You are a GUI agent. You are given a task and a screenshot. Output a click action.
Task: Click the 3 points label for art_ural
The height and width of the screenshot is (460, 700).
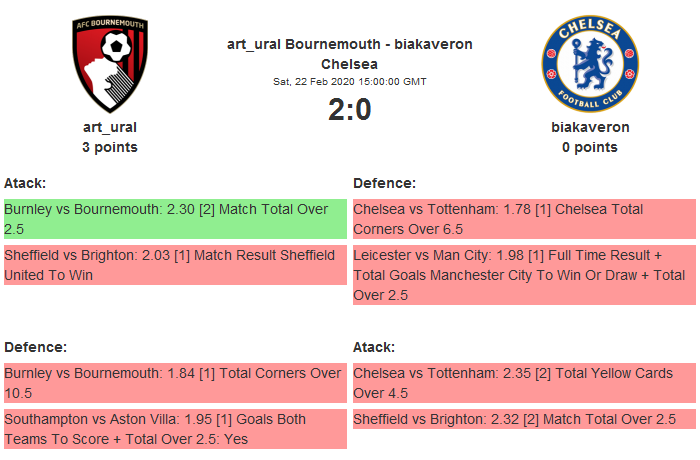point(110,147)
